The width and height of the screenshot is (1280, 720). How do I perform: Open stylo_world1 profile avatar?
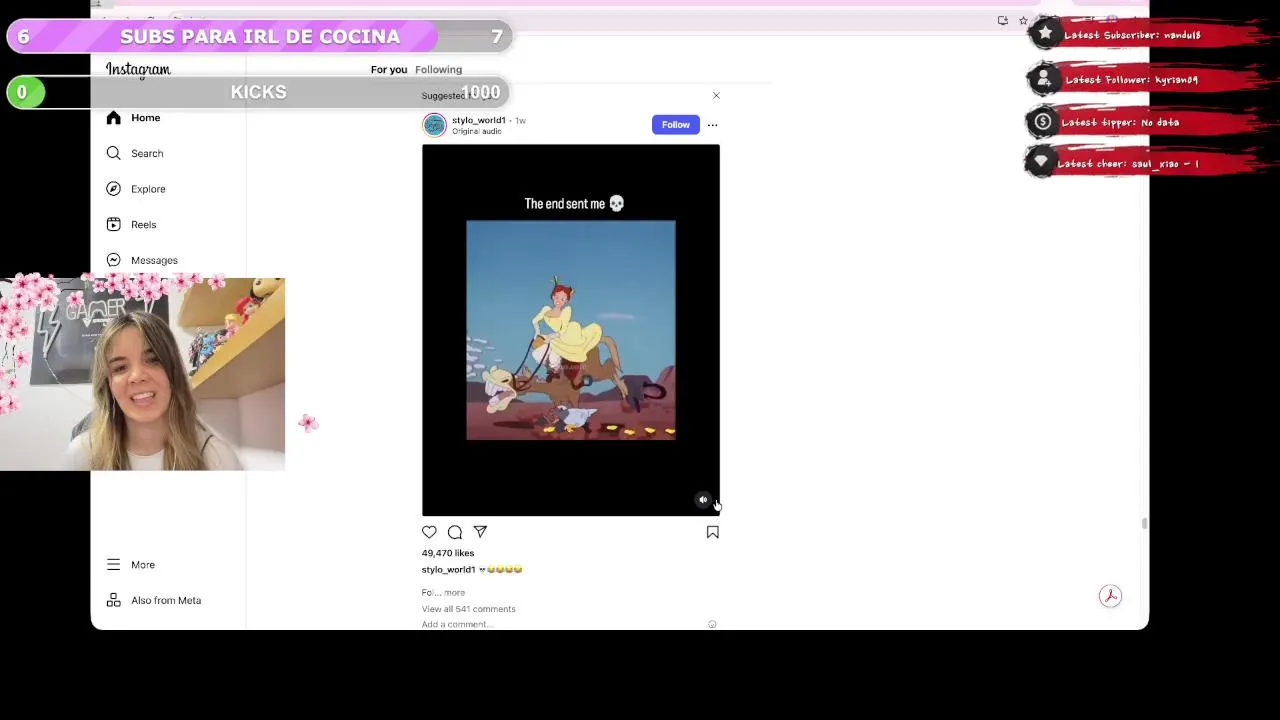tap(434, 125)
